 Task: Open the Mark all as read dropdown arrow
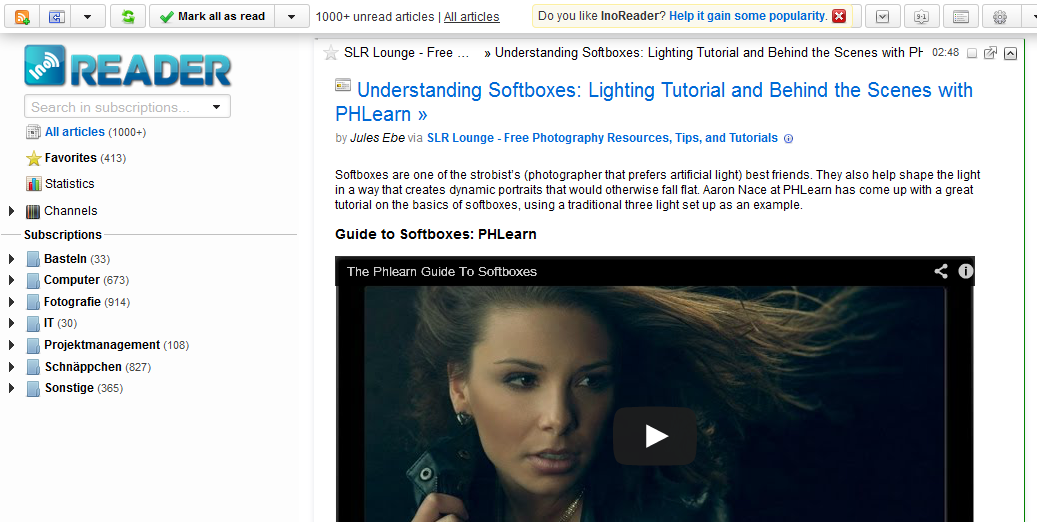(292, 17)
